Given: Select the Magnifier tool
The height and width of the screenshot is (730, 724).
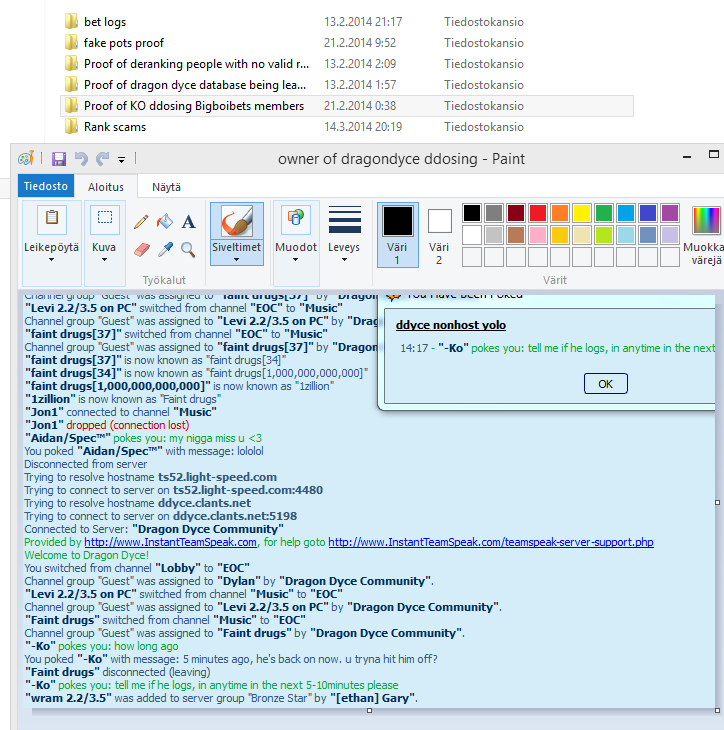Looking at the screenshot, I should pos(188,250).
